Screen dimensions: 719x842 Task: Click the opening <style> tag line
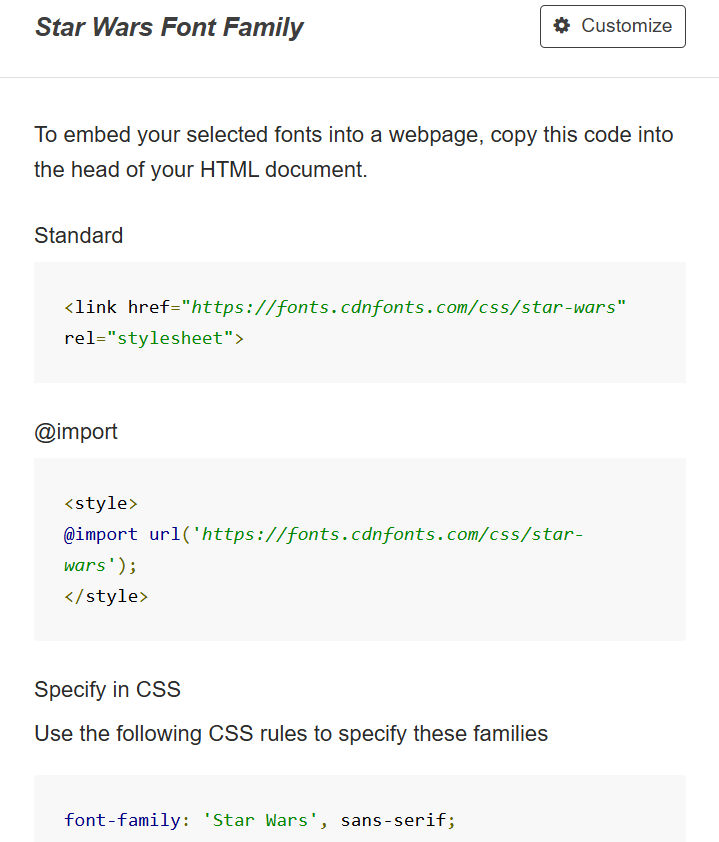point(101,504)
